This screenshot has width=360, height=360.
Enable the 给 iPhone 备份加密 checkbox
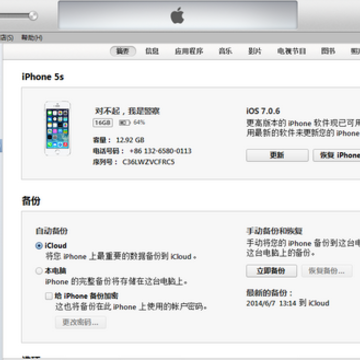49,296
